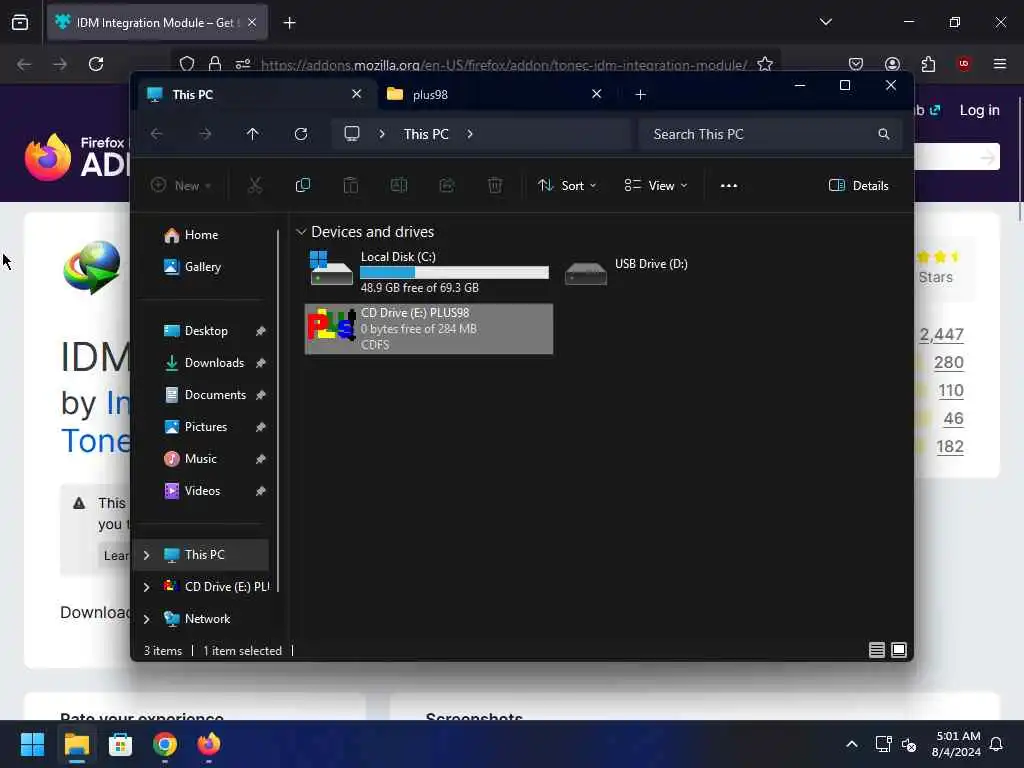Add a new File Explorer tab
The width and height of the screenshot is (1024, 768).
point(641,95)
